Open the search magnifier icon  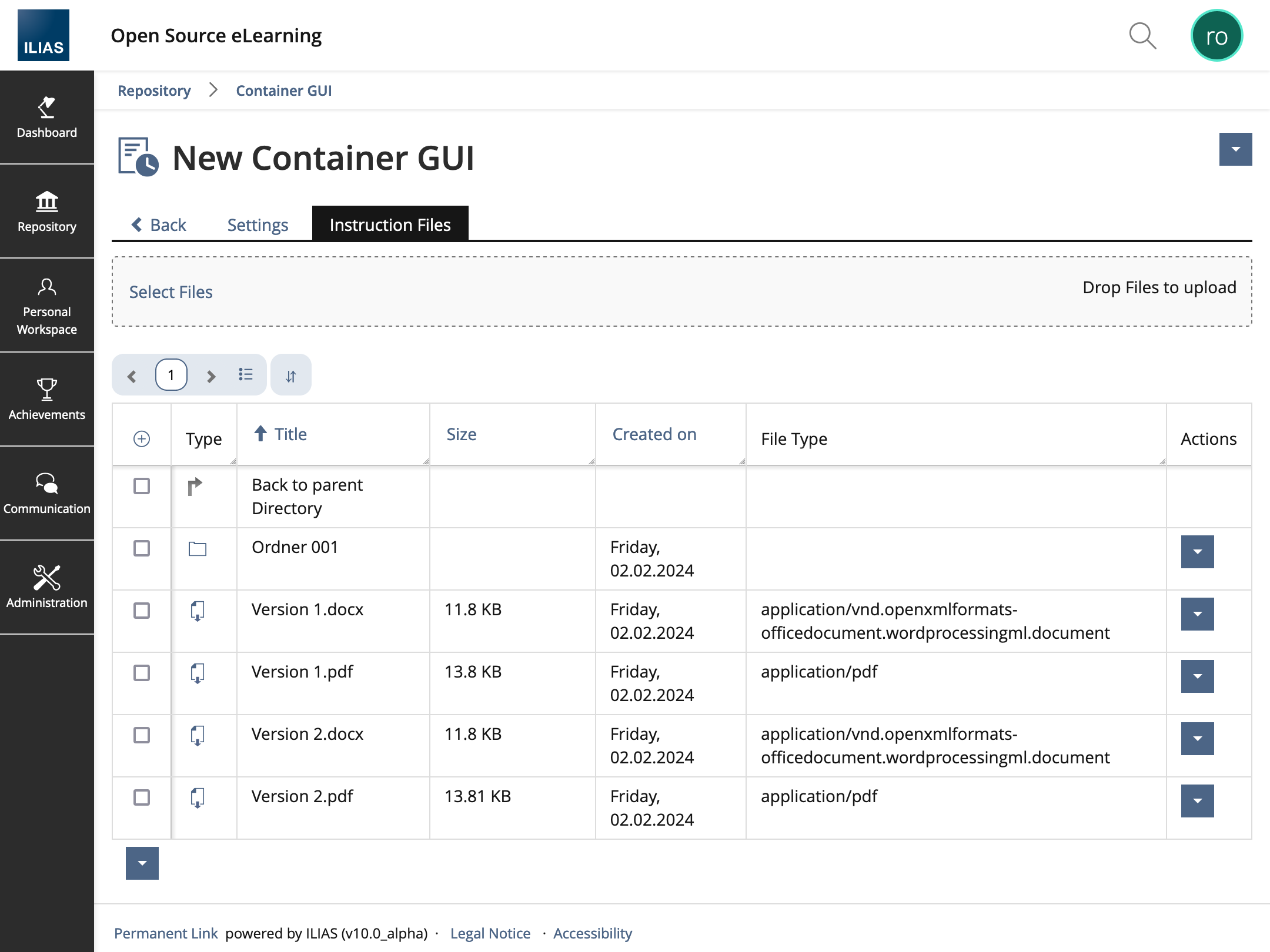coord(1142,36)
